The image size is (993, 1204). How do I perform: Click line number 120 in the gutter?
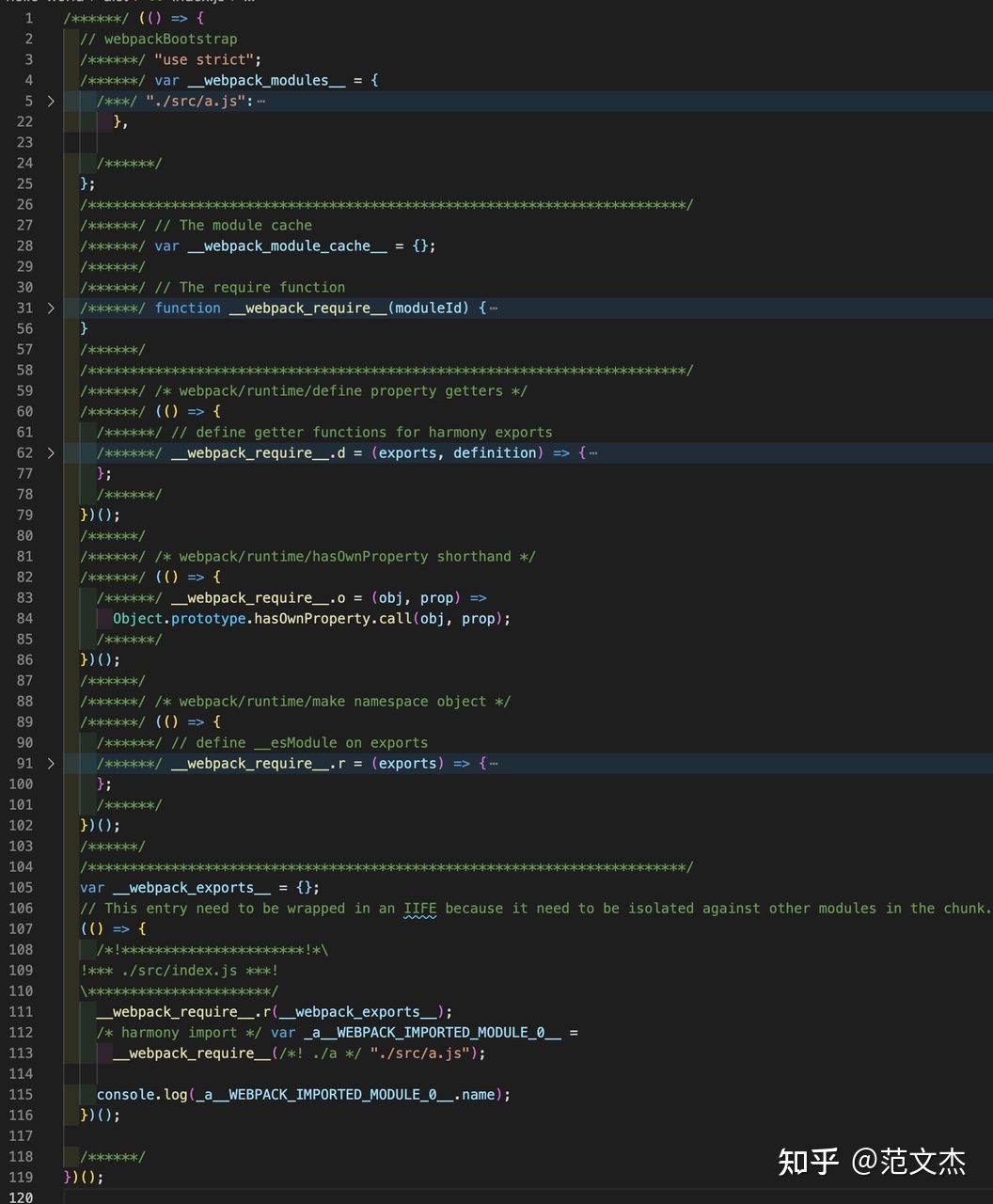click(19, 1197)
